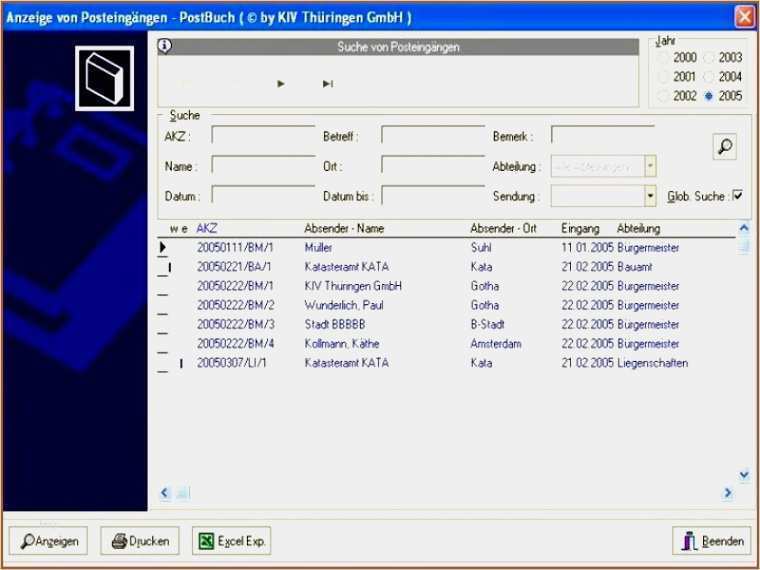
Task: Click the Beenden button
Action: [x=712, y=541]
